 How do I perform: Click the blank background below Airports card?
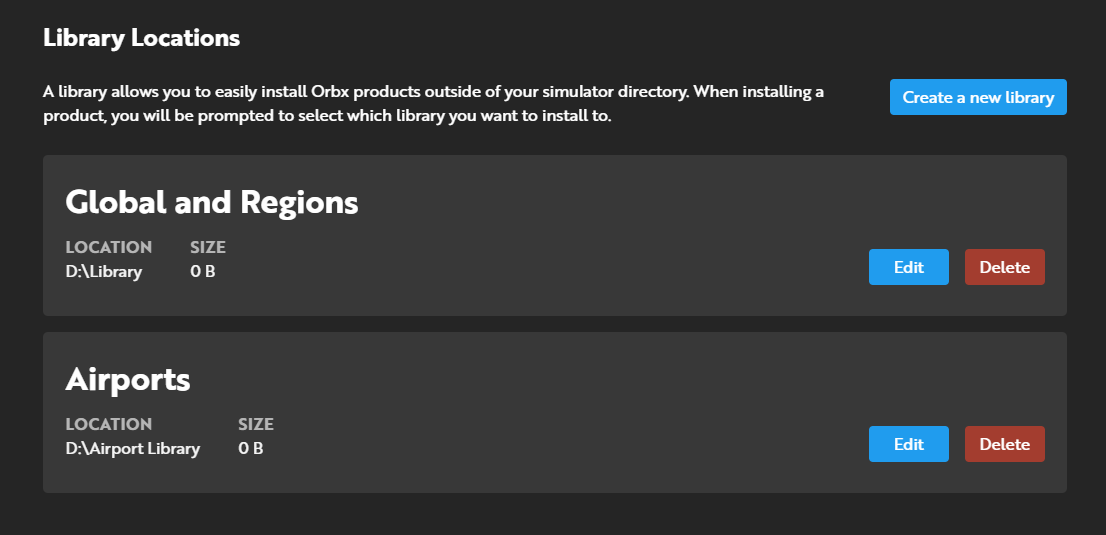pos(550,515)
